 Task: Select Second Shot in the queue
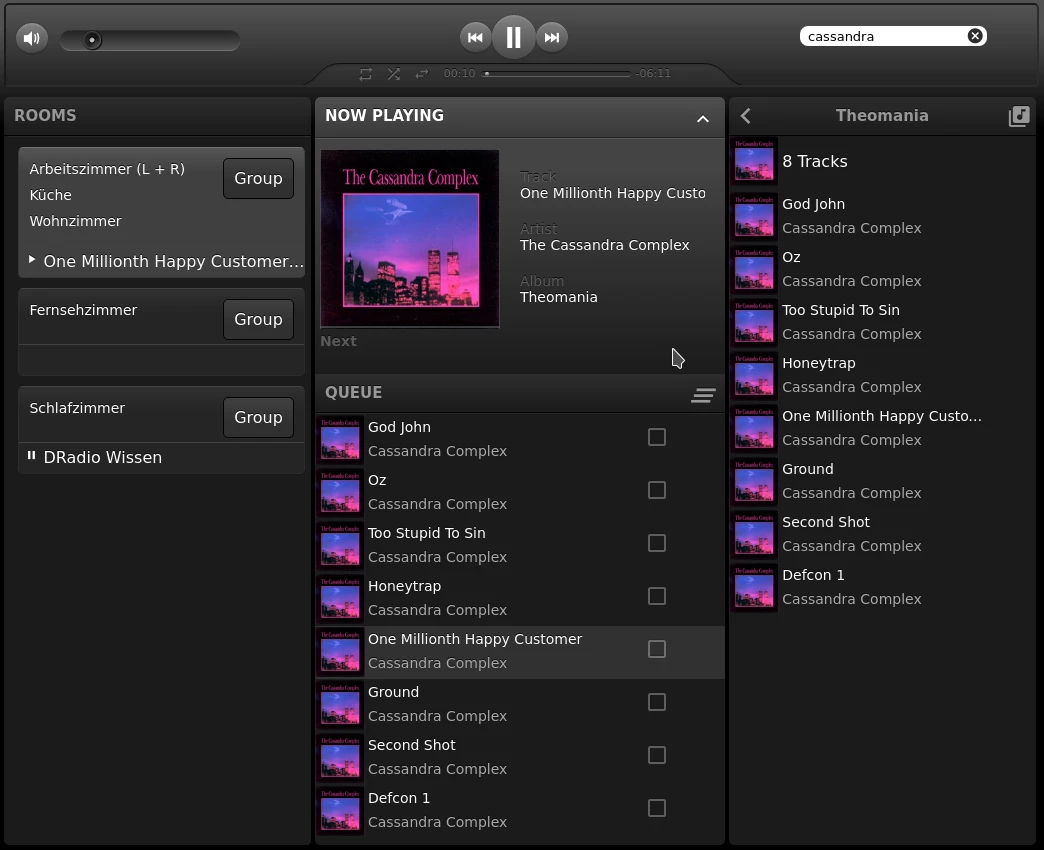coord(520,758)
